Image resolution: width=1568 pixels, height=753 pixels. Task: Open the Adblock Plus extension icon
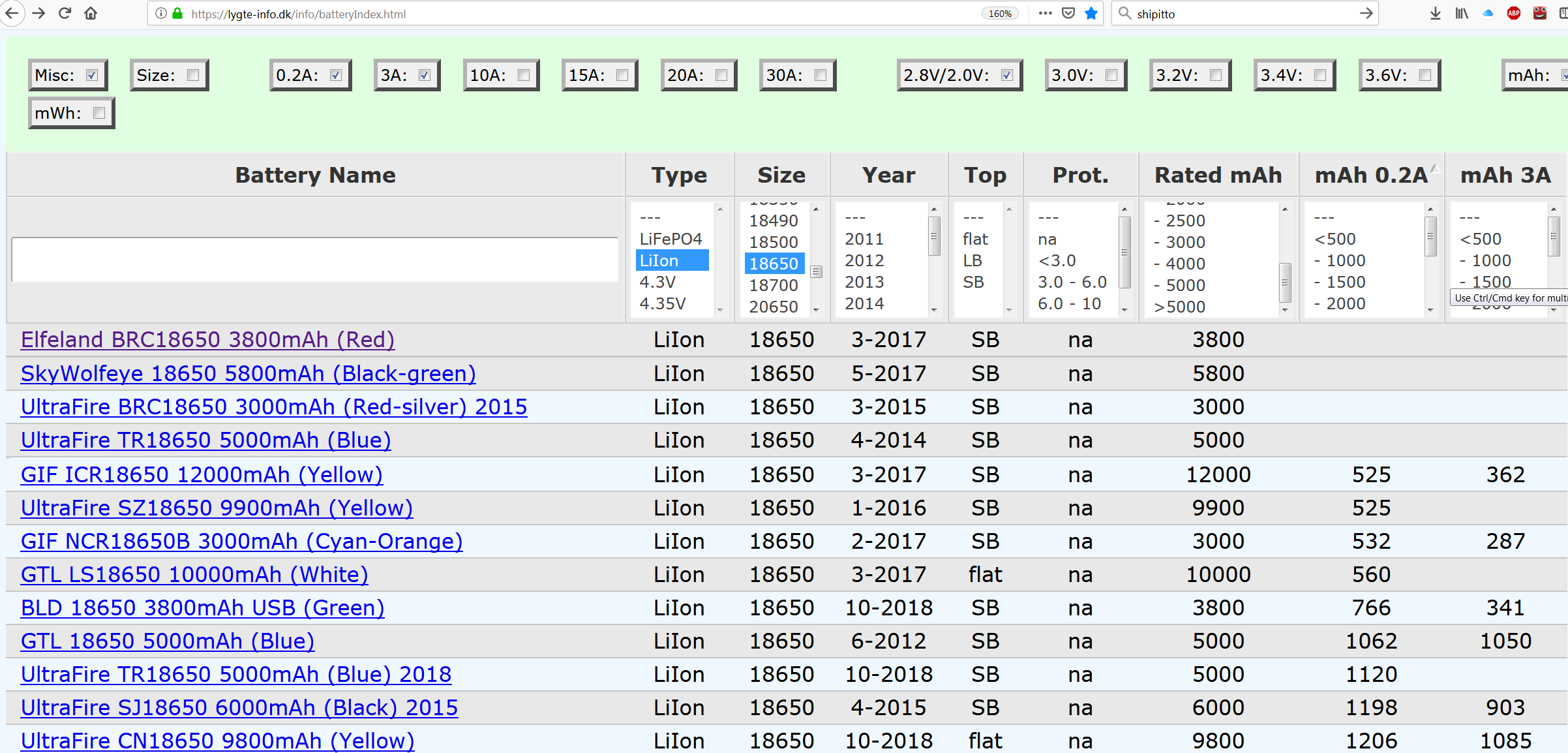pos(1514,13)
